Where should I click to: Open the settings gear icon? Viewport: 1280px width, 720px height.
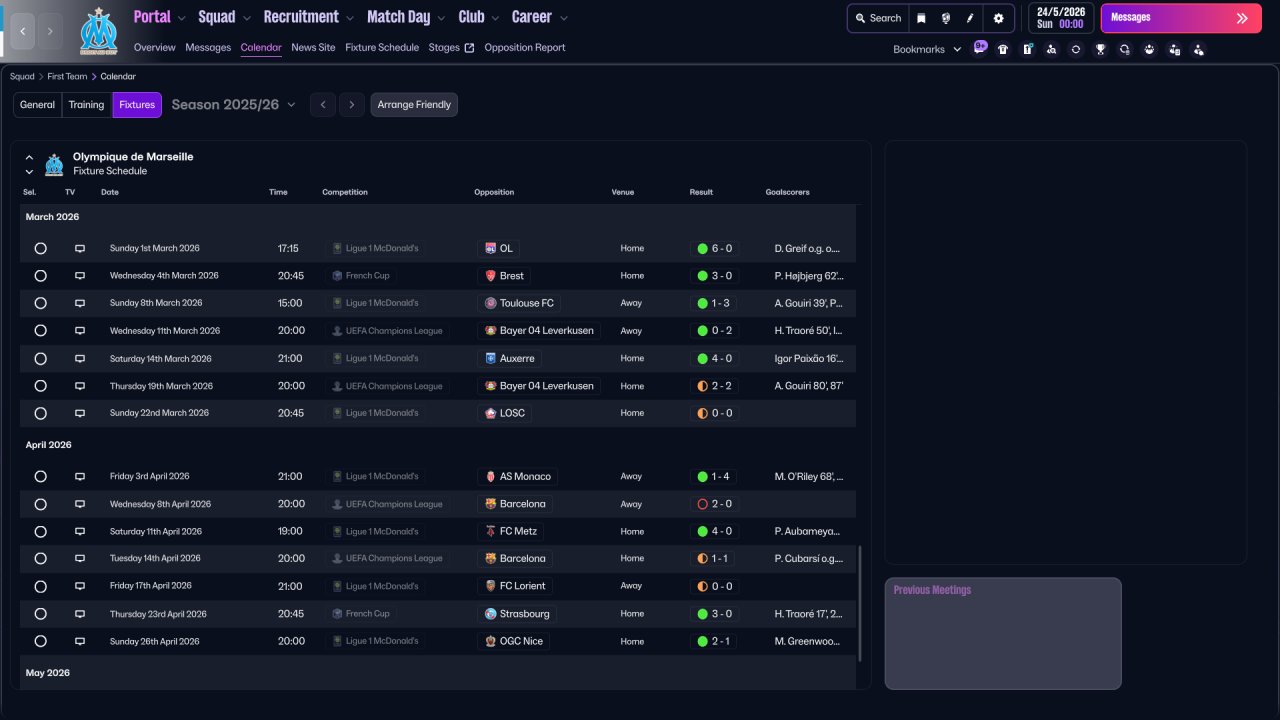(998, 18)
